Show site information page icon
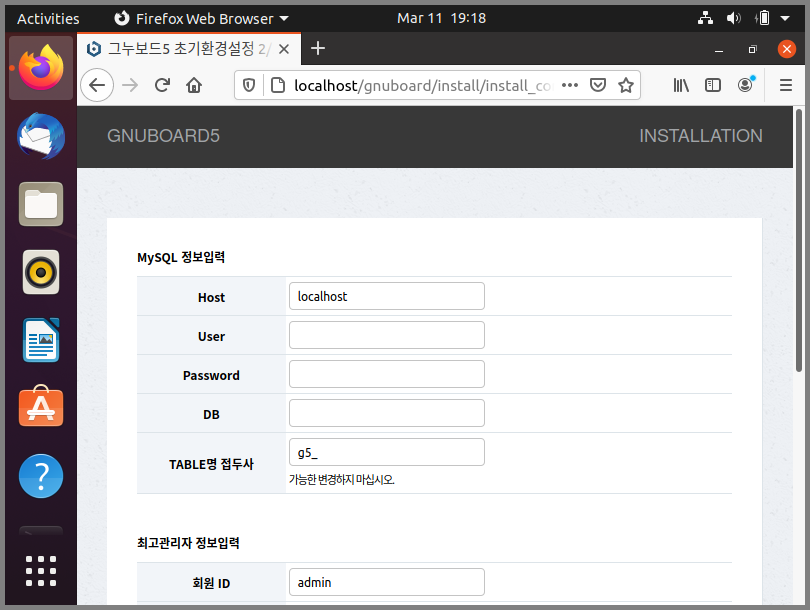The height and width of the screenshot is (610, 810). coord(278,85)
